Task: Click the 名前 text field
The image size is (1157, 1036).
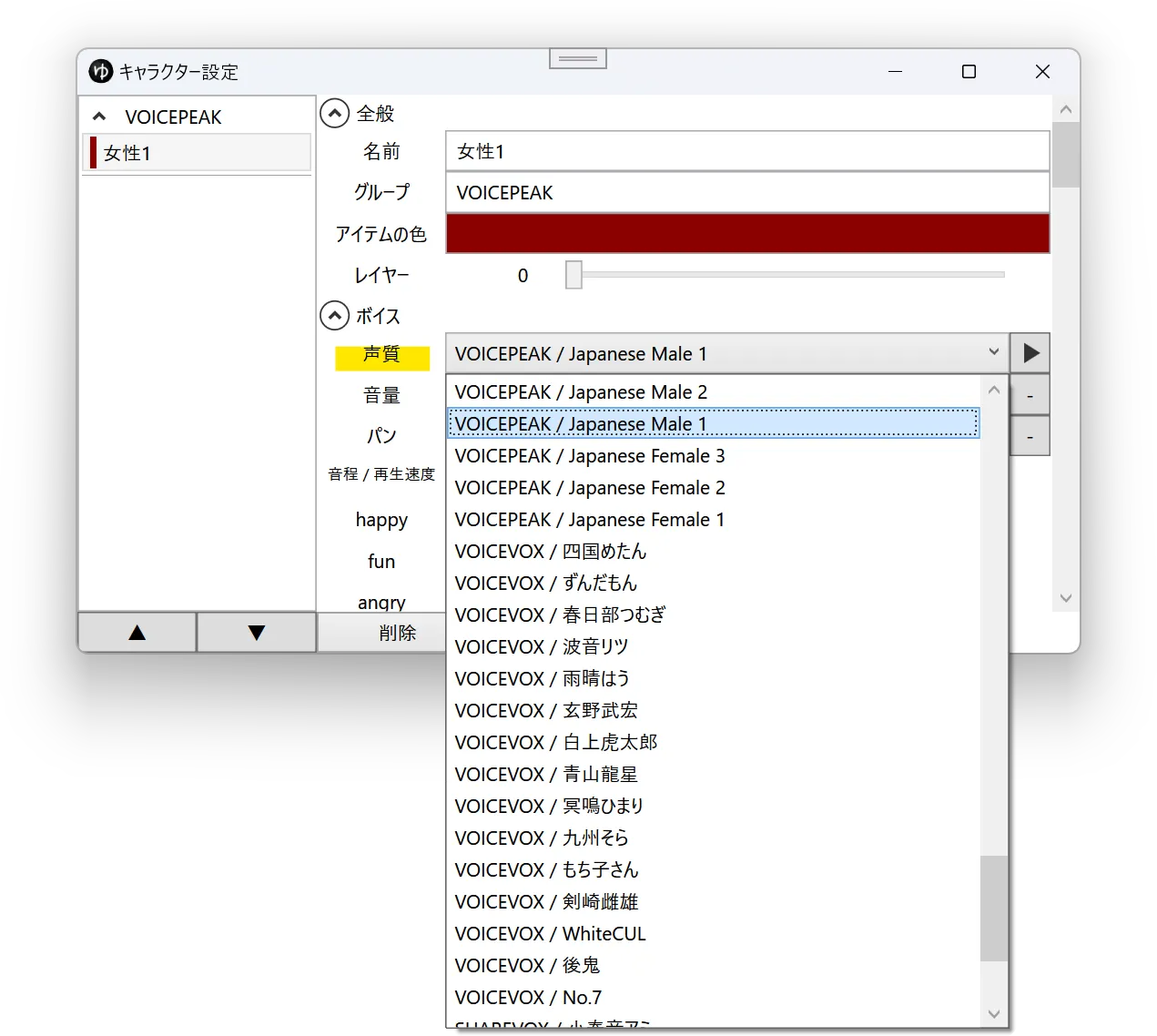Action: coord(747,151)
